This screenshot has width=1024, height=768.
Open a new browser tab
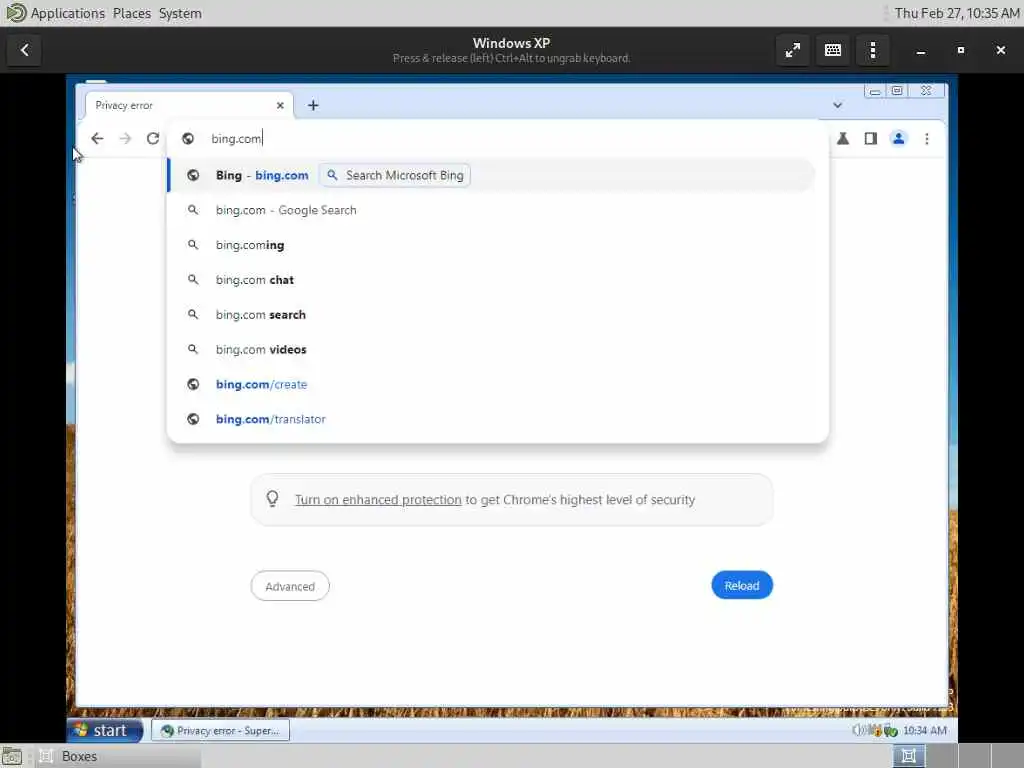point(313,105)
